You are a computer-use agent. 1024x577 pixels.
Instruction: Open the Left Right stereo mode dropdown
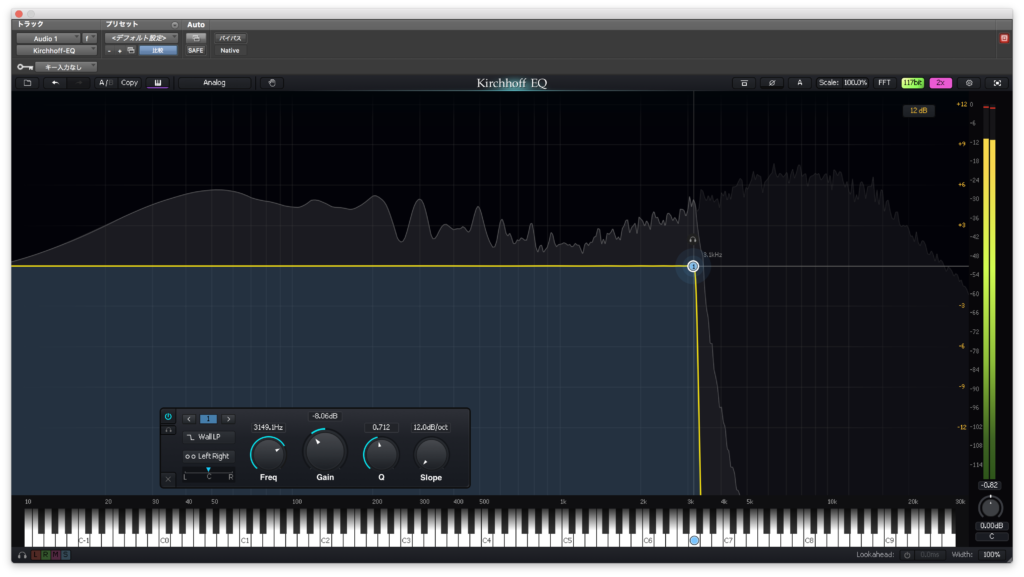click(208, 456)
